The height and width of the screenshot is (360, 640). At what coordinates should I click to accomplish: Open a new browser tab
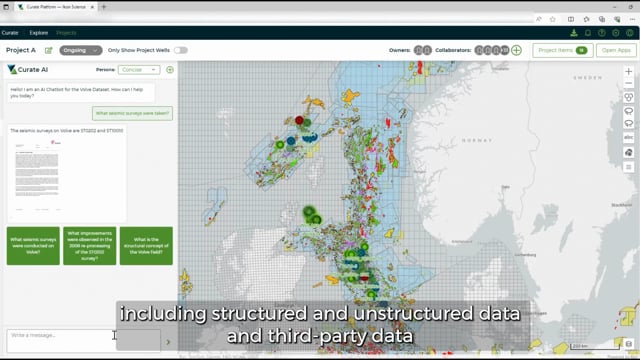tap(104, 7)
